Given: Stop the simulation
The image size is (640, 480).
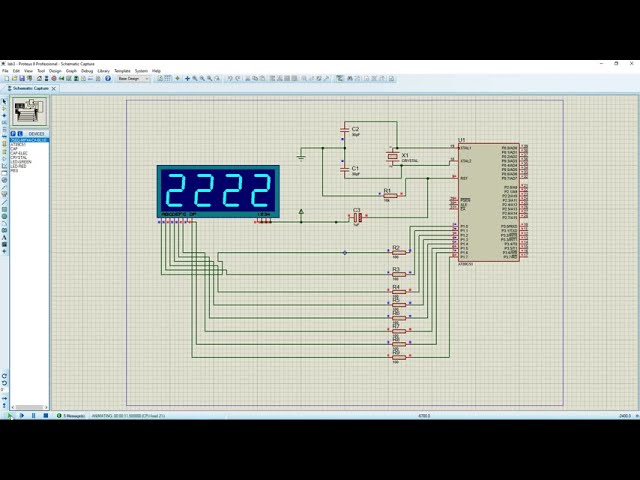Looking at the screenshot, I should pyautogui.click(x=46, y=416).
